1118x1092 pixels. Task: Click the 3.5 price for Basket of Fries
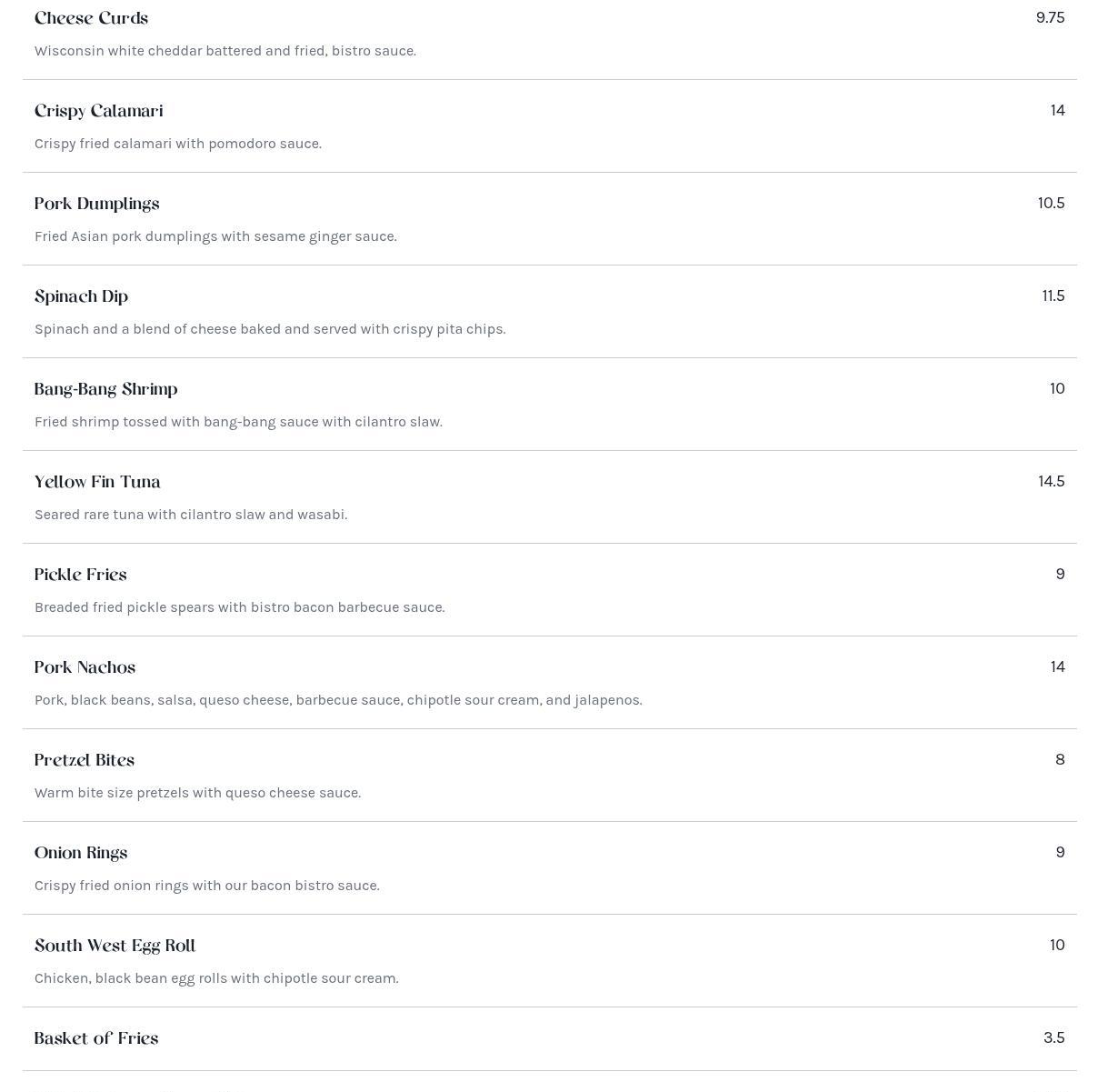(x=1053, y=1038)
